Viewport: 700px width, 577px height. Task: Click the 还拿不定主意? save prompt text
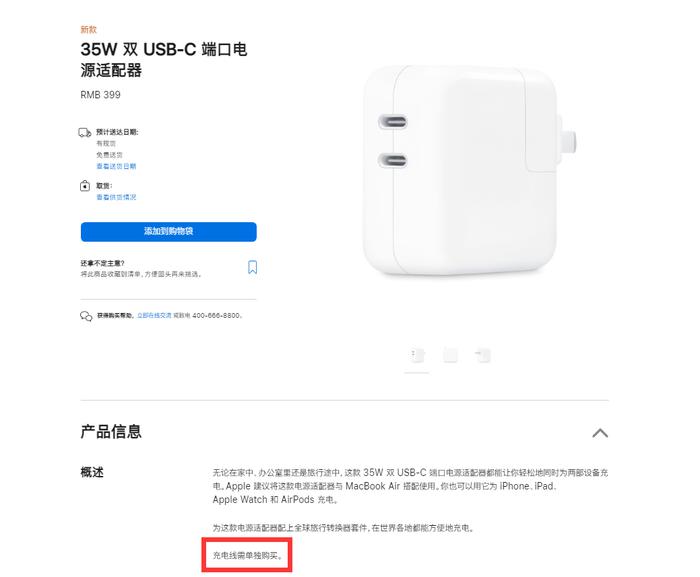point(102,263)
